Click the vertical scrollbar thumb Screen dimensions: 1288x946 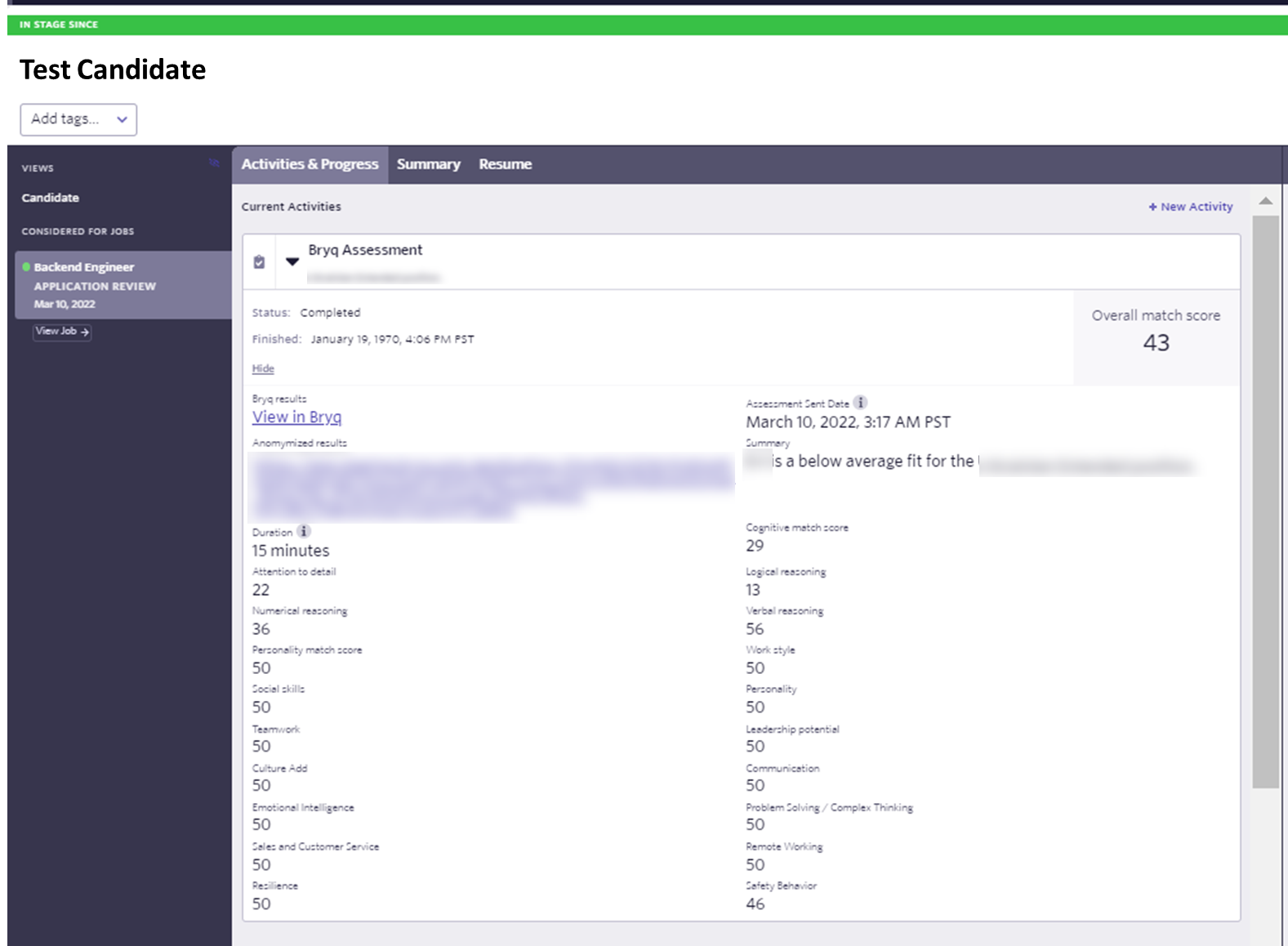tap(1265, 502)
